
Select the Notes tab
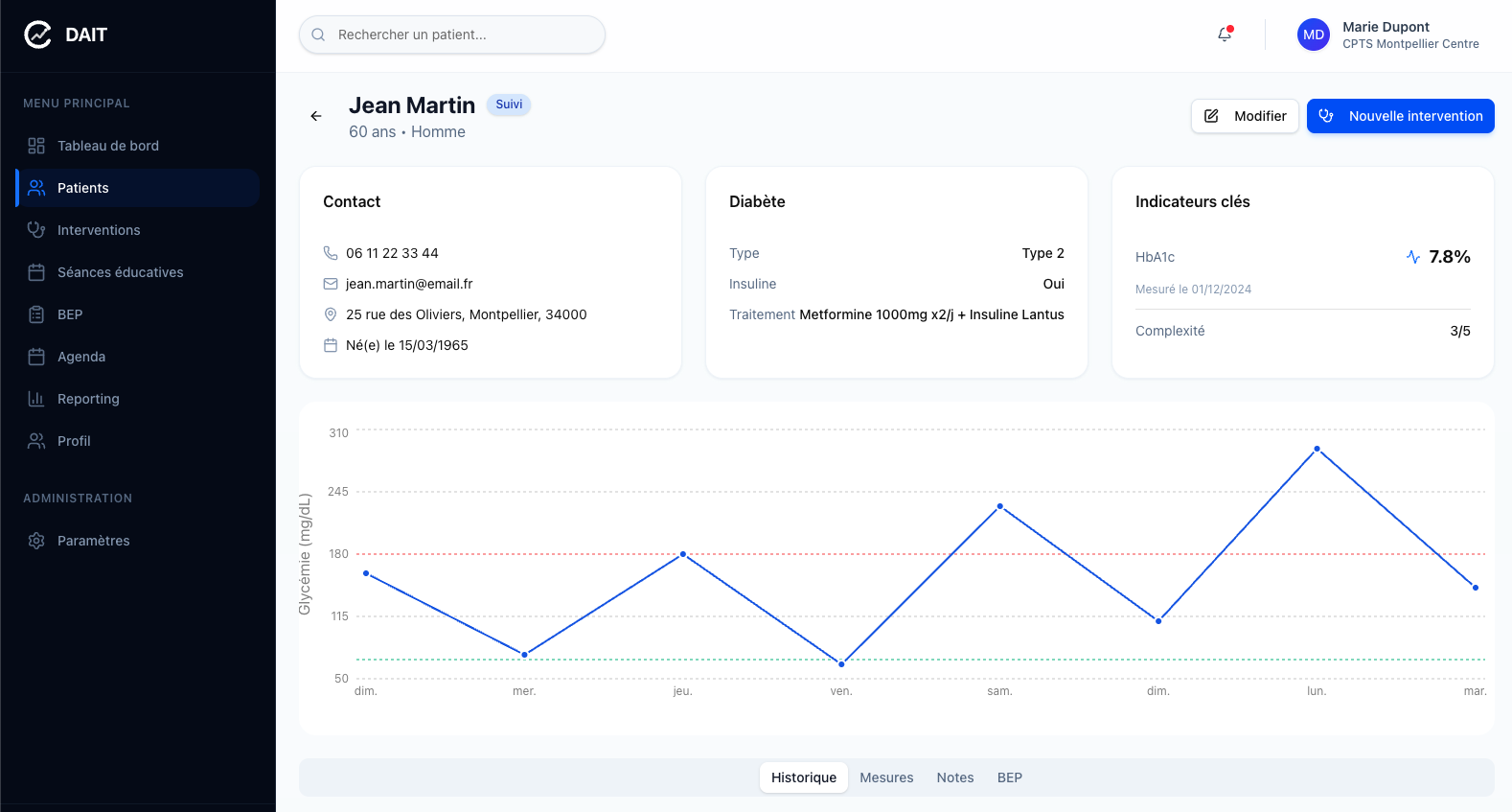(954, 777)
